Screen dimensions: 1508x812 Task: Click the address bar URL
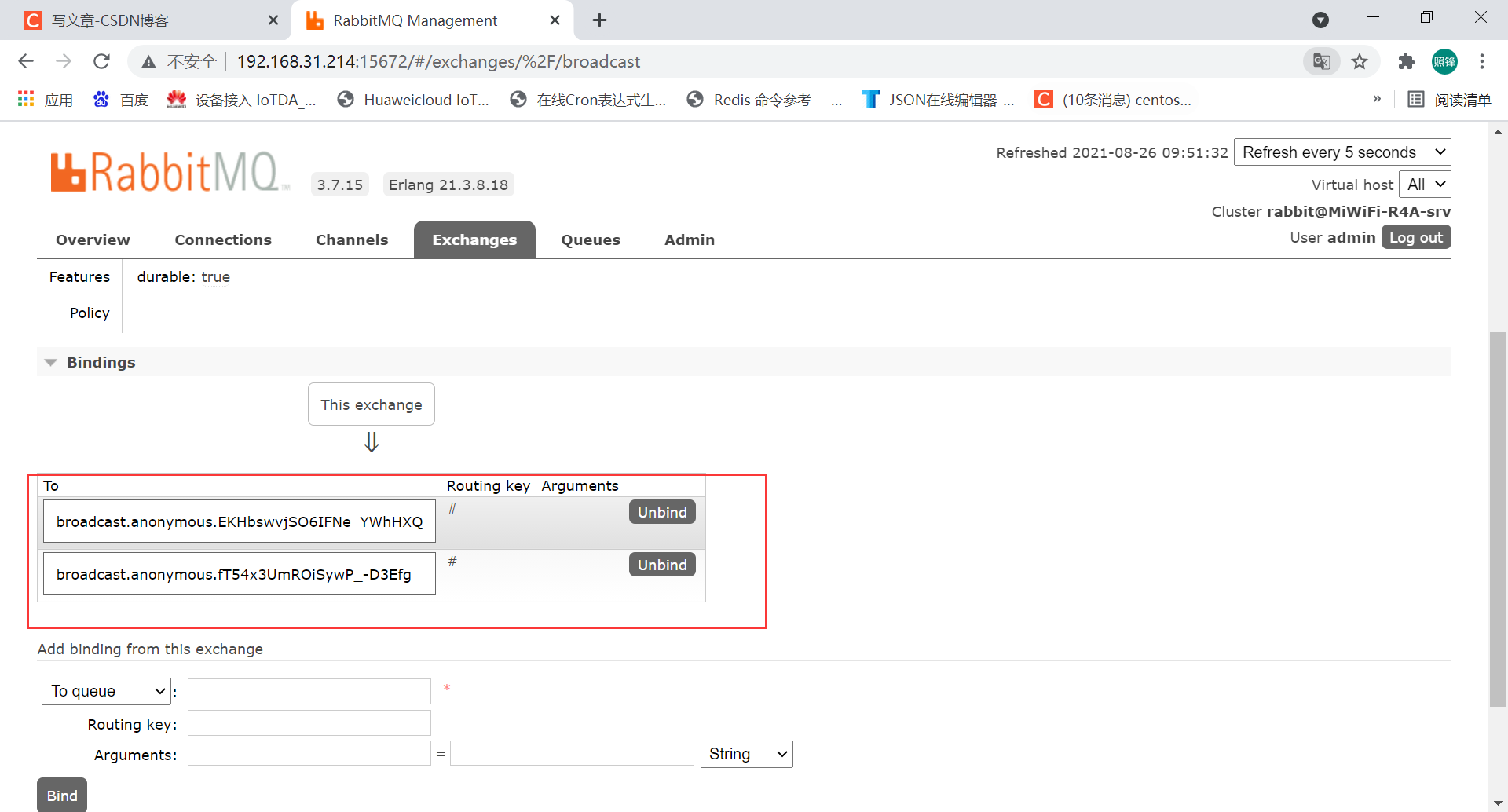click(x=438, y=61)
